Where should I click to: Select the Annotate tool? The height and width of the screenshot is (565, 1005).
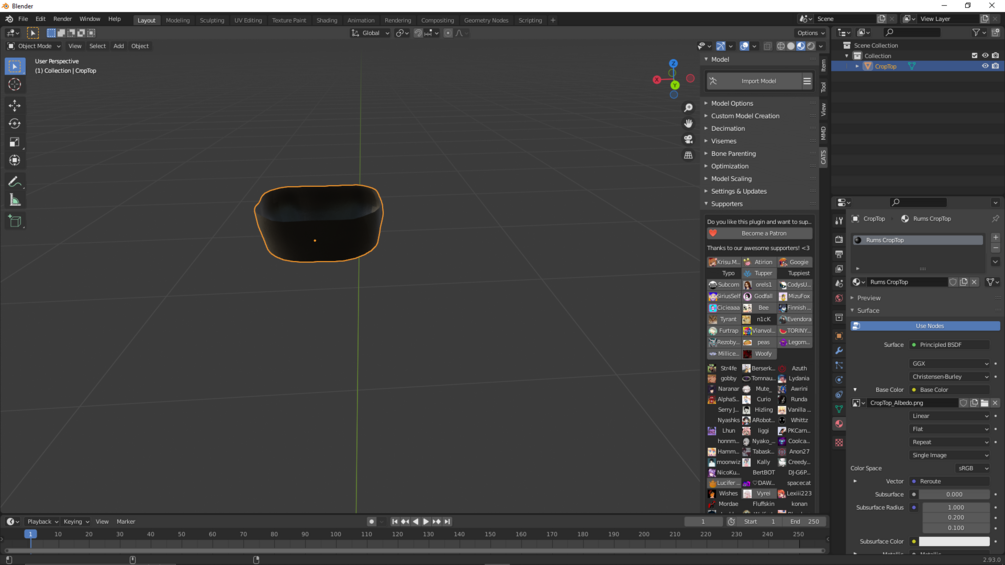15,182
